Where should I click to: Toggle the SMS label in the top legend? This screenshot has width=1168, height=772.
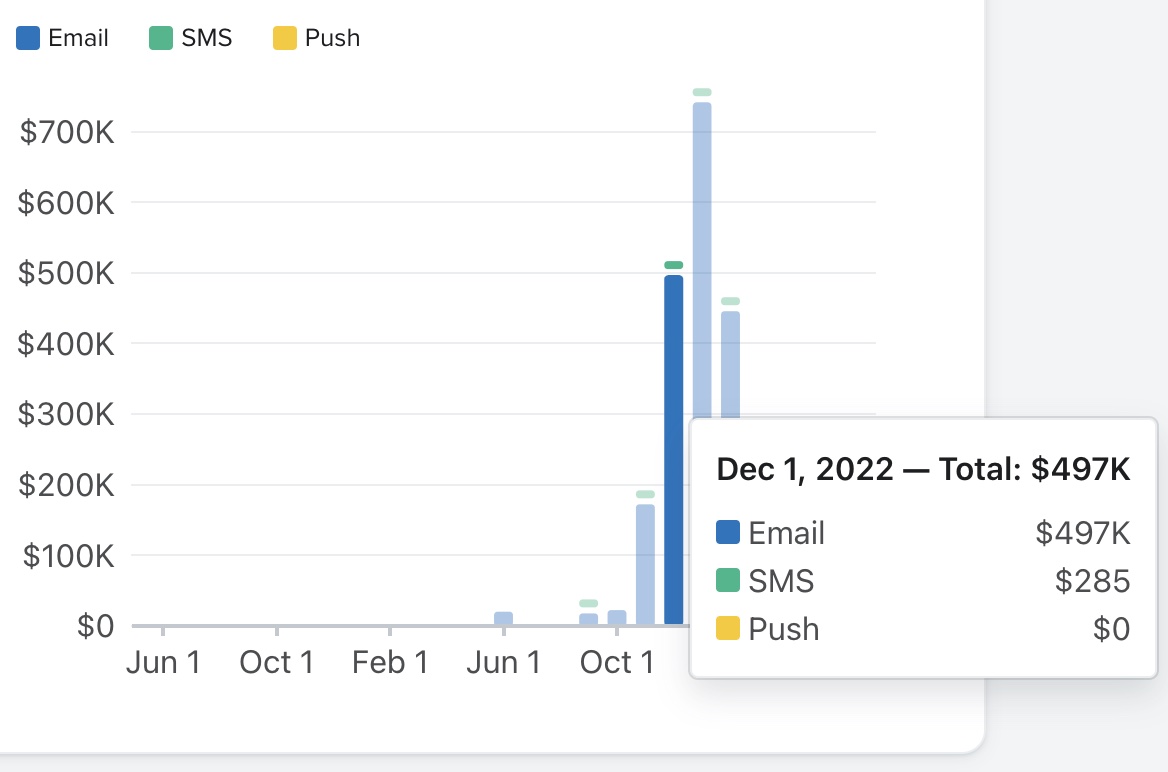[x=207, y=39]
